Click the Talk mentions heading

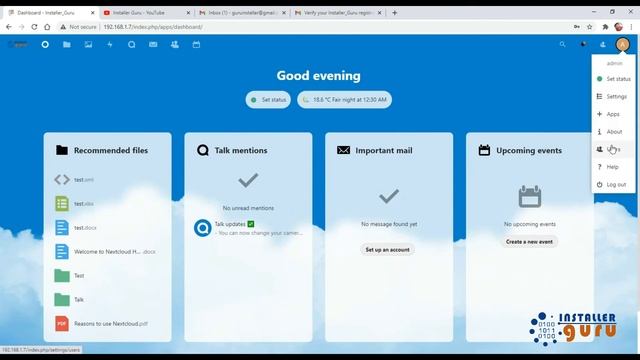[241, 150]
